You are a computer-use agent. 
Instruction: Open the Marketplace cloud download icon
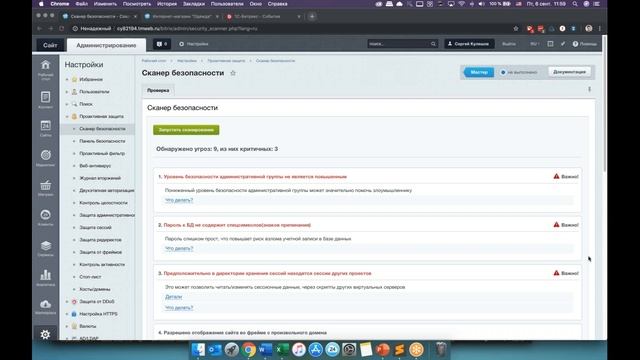coord(45,304)
